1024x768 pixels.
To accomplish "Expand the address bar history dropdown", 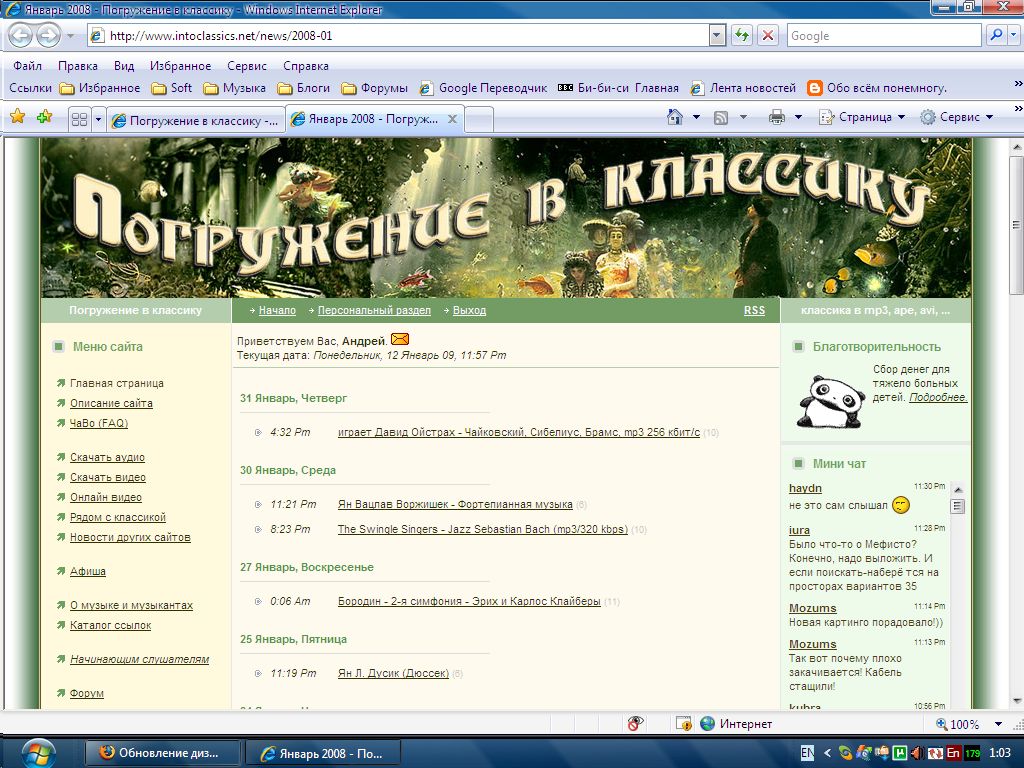I will coord(717,35).
